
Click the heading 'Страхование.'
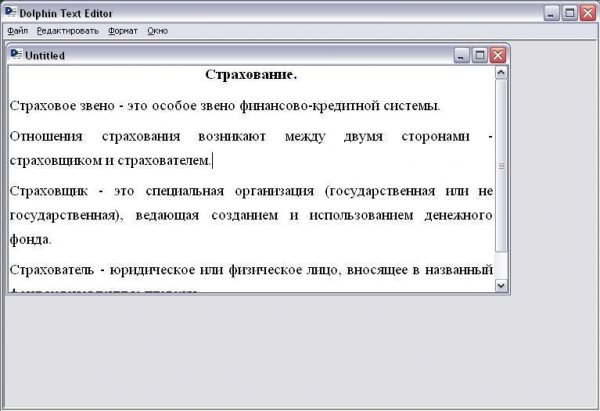pos(251,75)
